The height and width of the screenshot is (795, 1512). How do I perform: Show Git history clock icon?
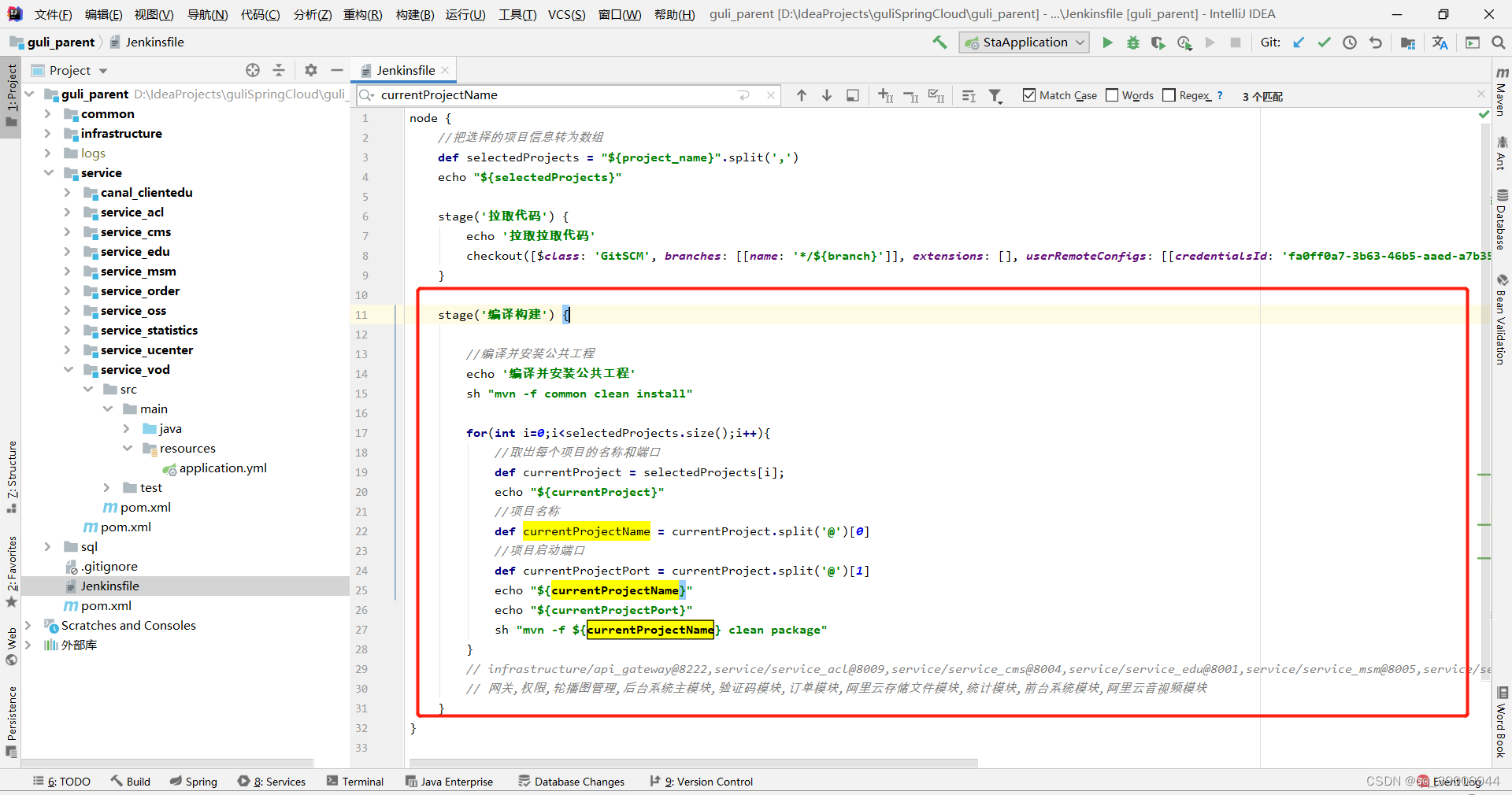[1350, 43]
